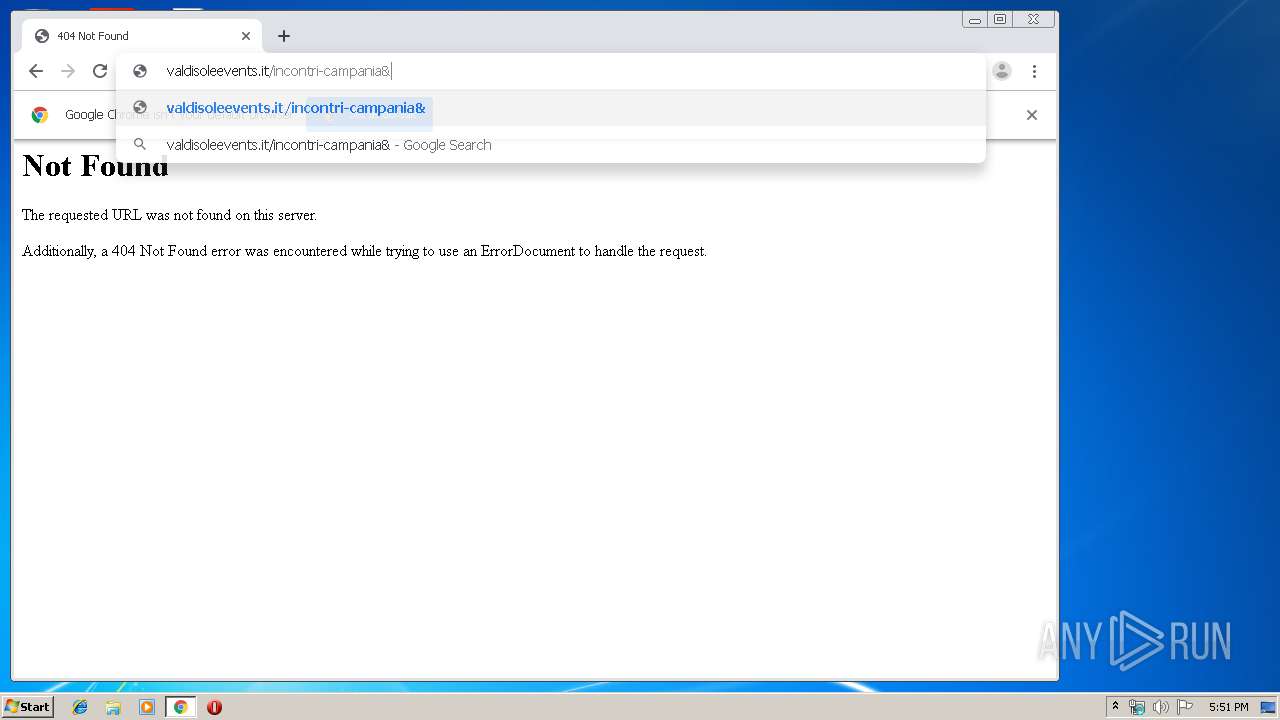The width and height of the screenshot is (1280, 720).
Task: Click the forward navigation arrow
Action: coord(68,71)
